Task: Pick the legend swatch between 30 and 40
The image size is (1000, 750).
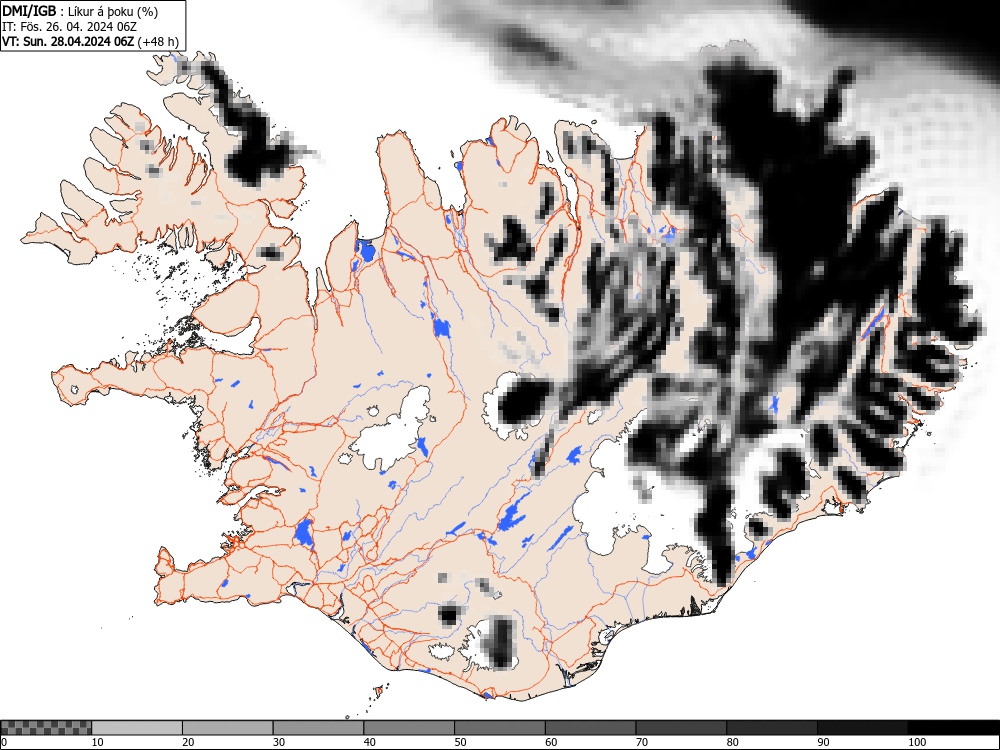Action: click(318, 728)
